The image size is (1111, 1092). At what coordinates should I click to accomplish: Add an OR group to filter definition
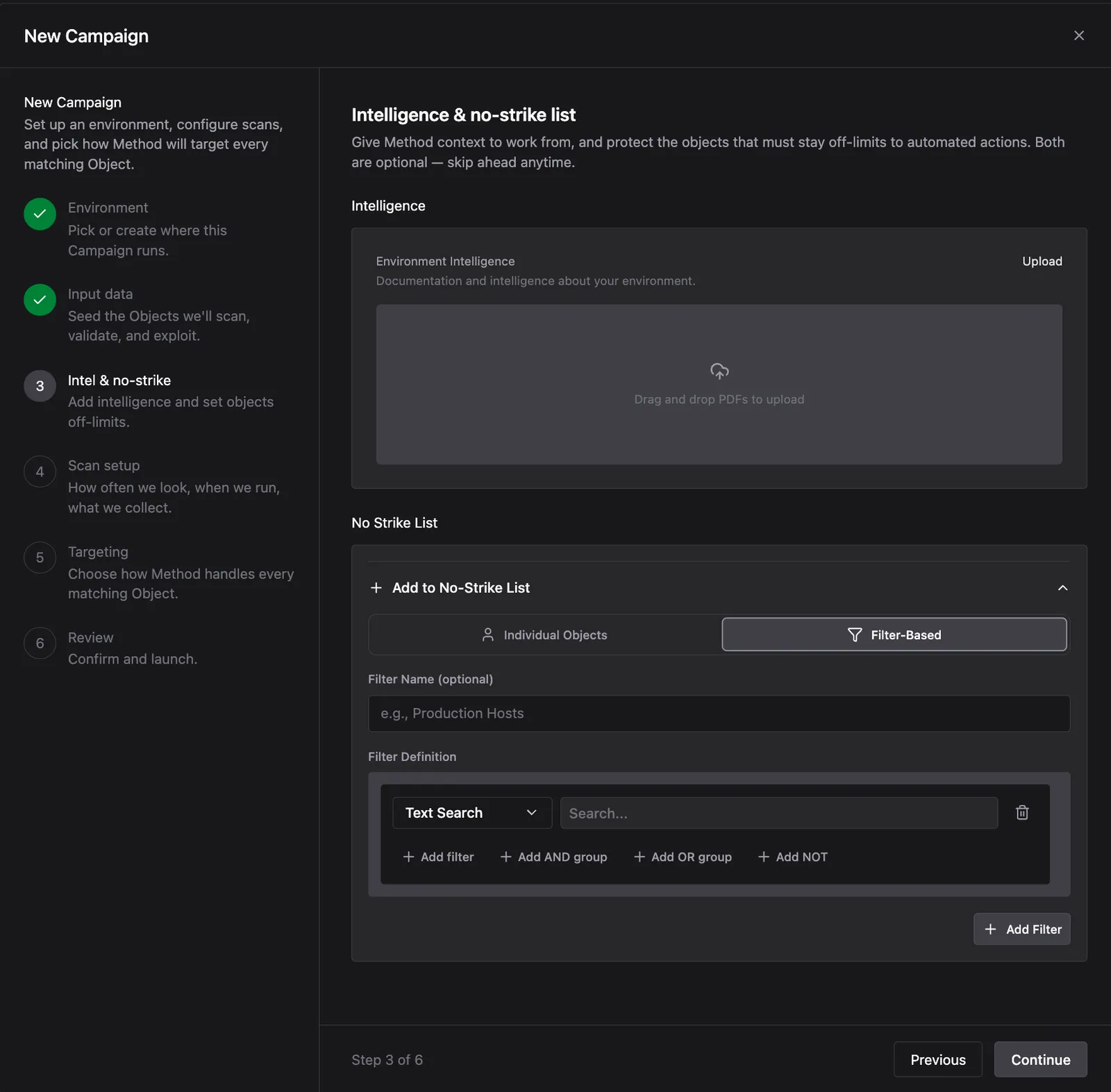pyautogui.click(x=683, y=857)
